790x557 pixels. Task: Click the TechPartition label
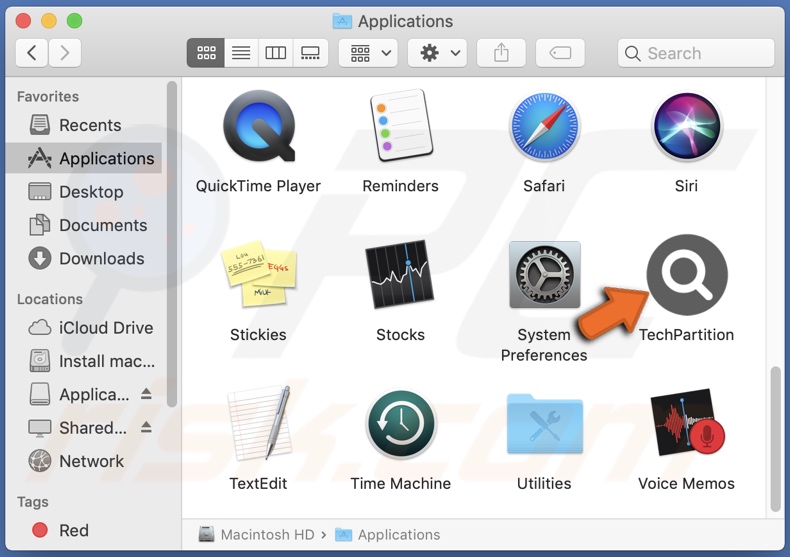(x=687, y=335)
